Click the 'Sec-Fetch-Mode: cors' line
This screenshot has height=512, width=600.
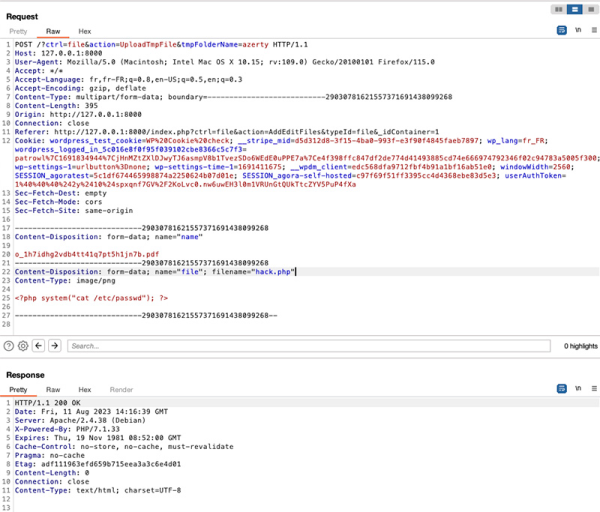[x=58, y=202]
